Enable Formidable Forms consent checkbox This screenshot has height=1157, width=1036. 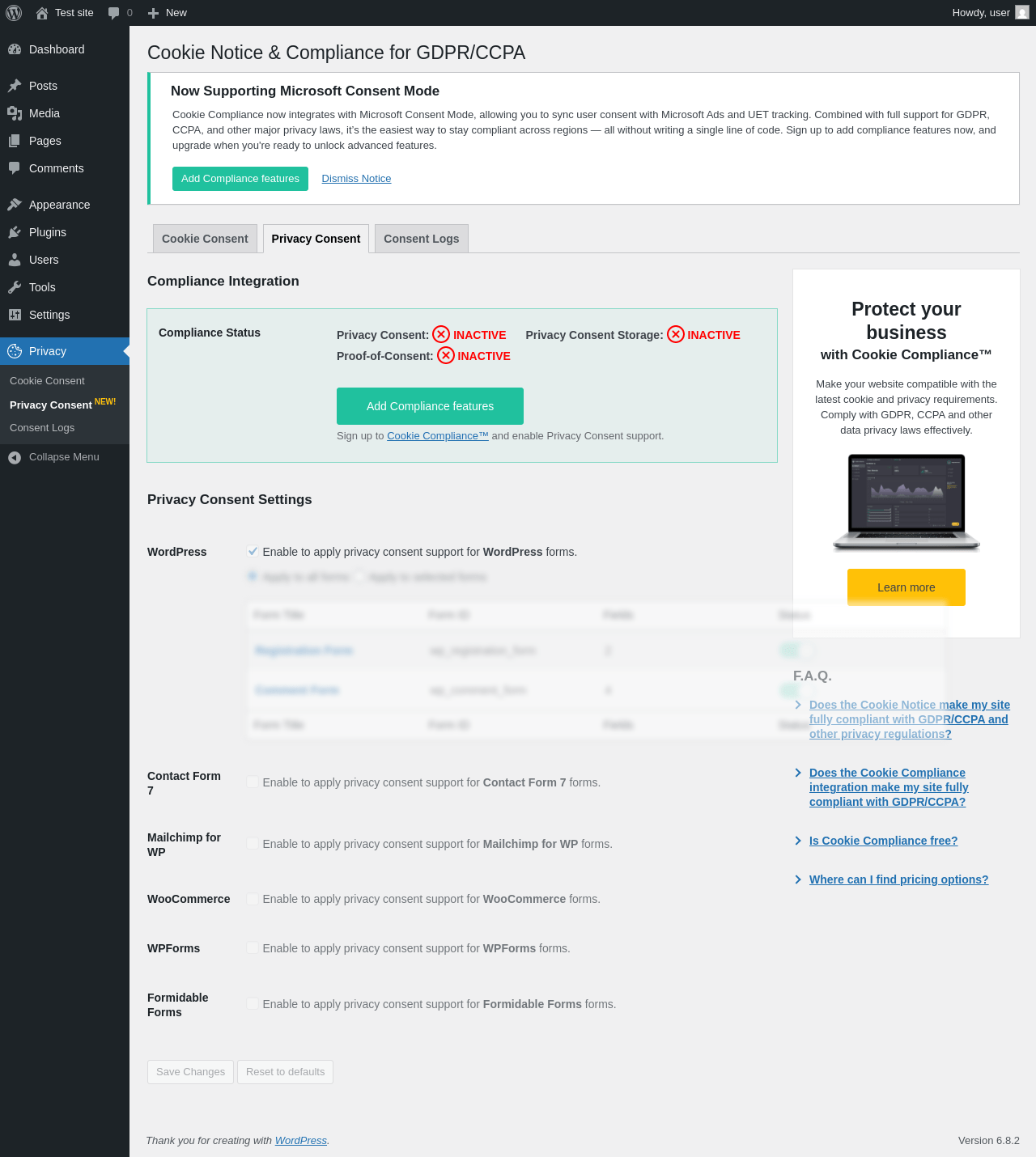pyautogui.click(x=253, y=1004)
